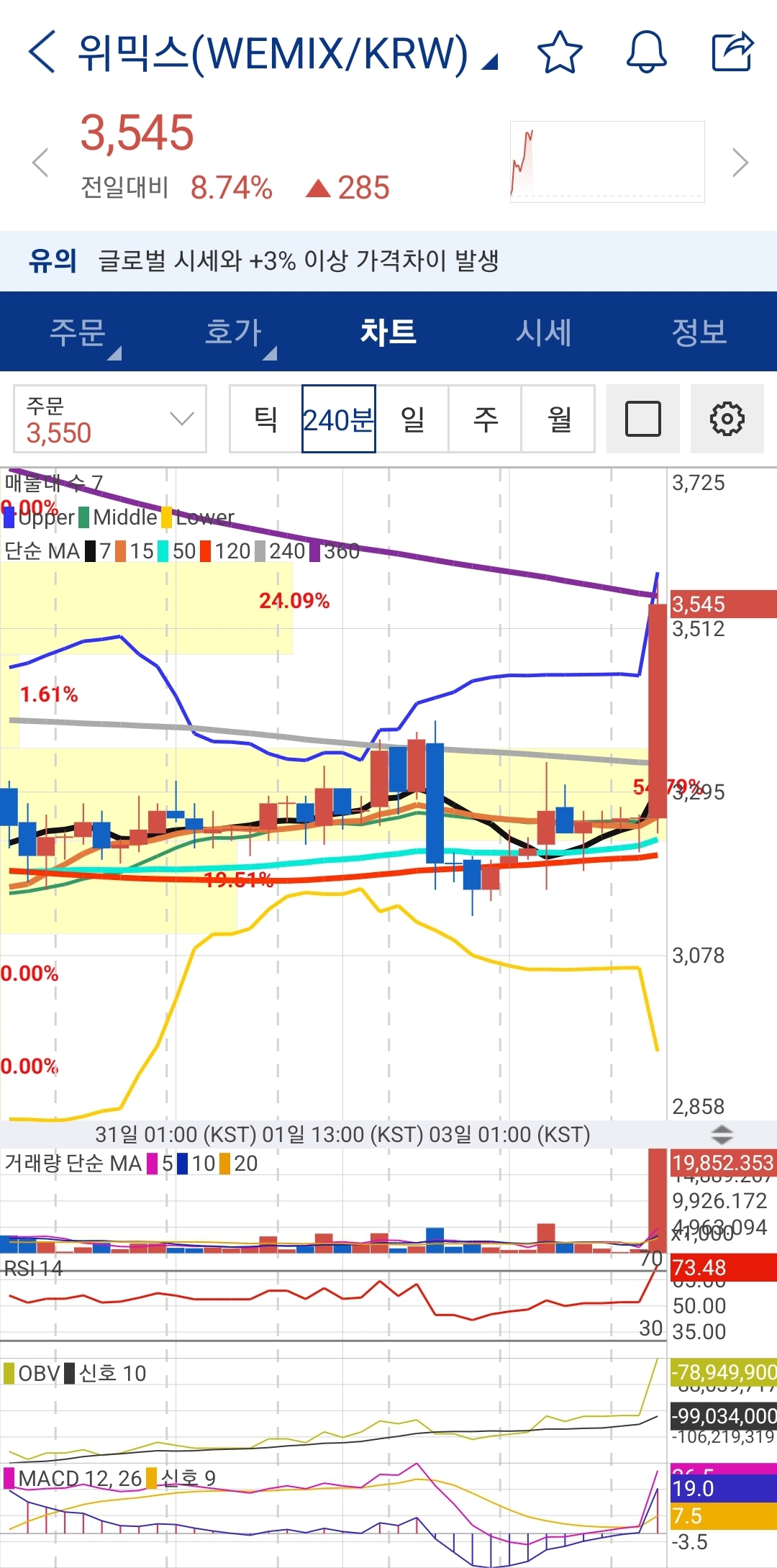The image size is (777, 1568).
Task: Tap the 거래량 단순 MA label
Action: (73, 1164)
